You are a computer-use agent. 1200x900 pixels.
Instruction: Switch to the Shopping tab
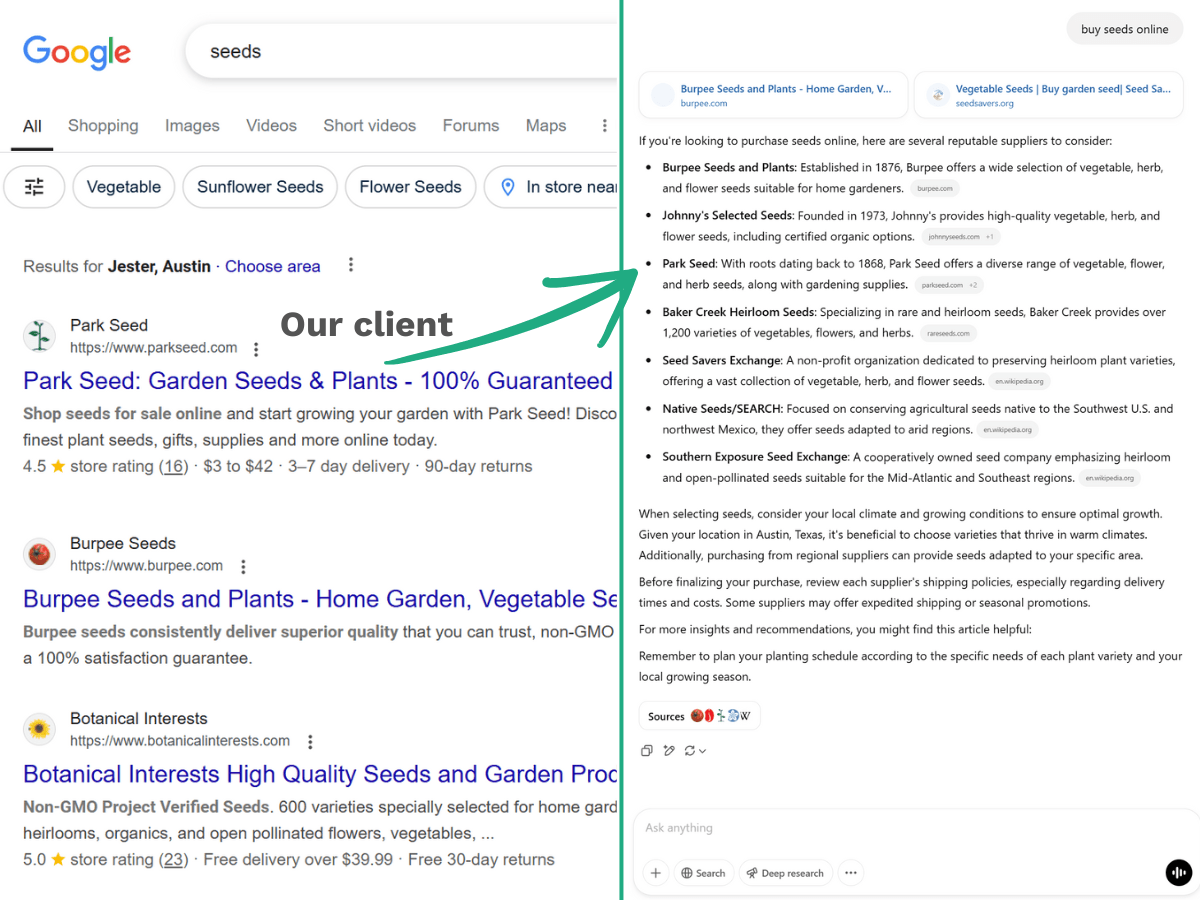click(103, 125)
